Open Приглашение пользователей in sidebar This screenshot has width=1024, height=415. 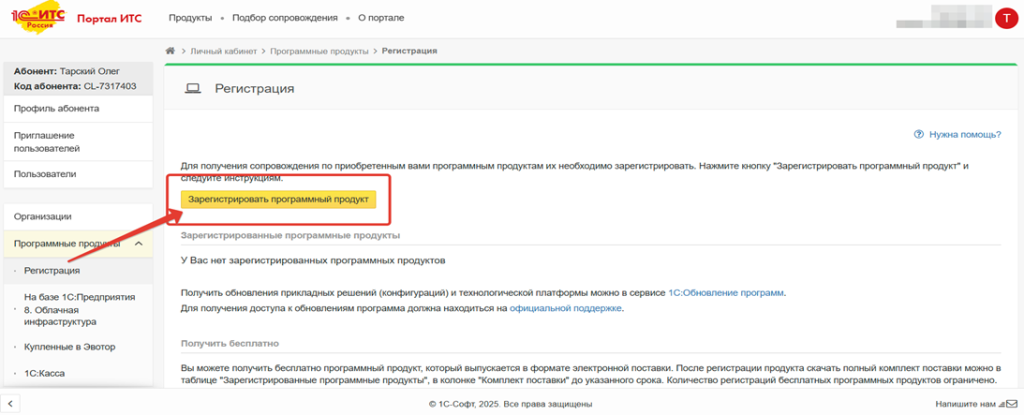pyautogui.click(x=76, y=142)
